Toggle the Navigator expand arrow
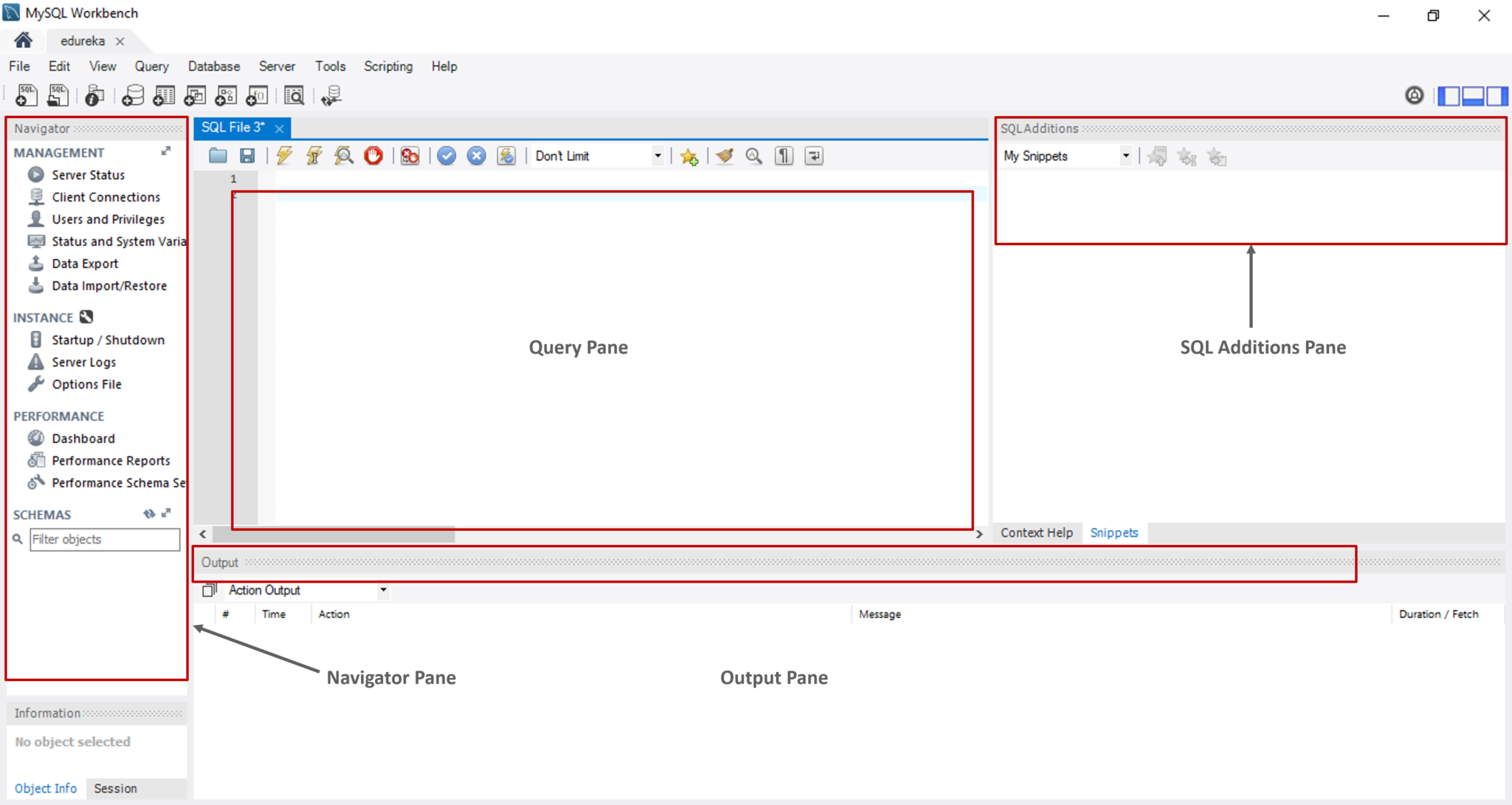1512x805 pixels. (166, 151)
